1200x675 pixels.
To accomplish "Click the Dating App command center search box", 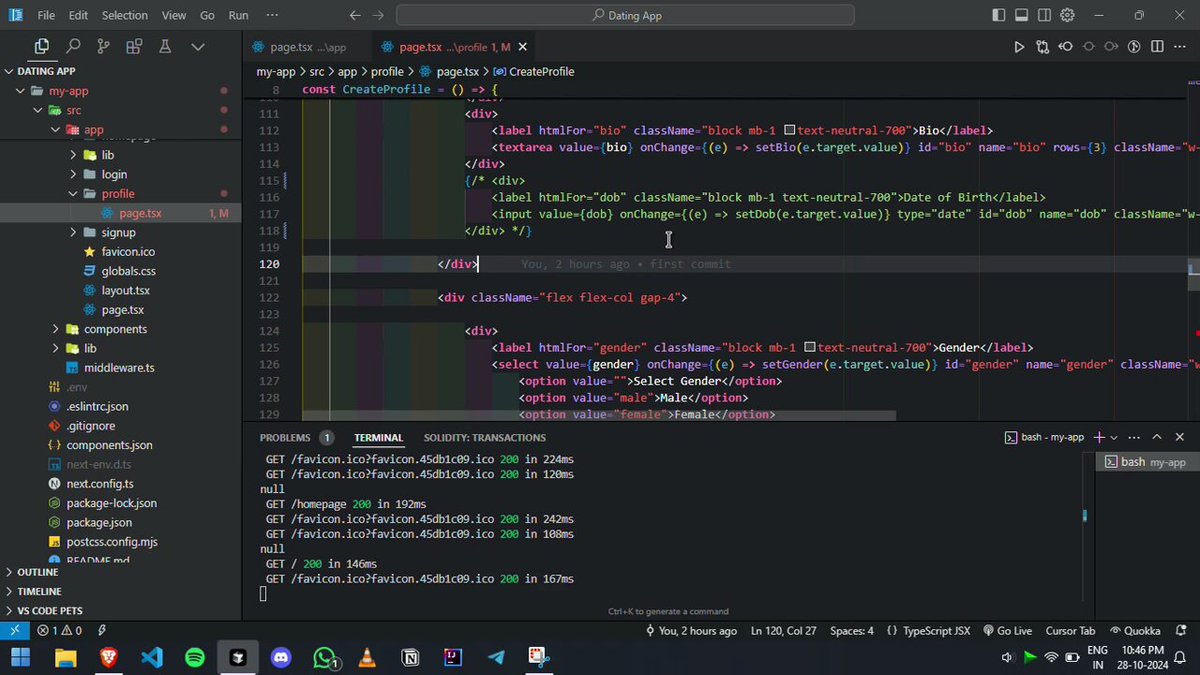I will point(626,15).
